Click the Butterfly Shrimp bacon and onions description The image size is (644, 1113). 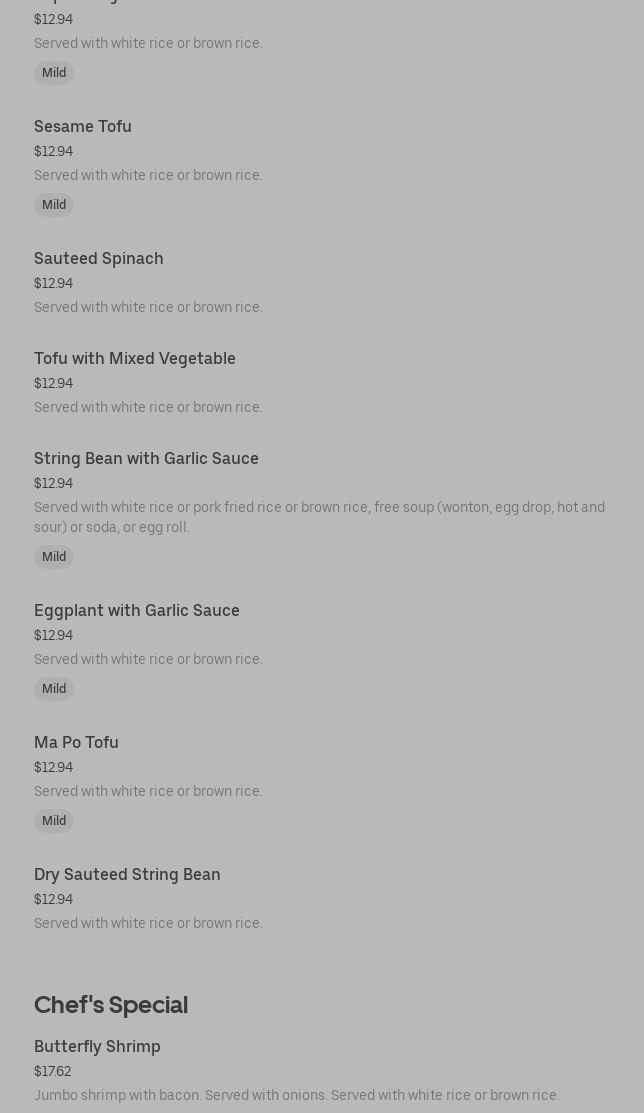pos(297,1096)
